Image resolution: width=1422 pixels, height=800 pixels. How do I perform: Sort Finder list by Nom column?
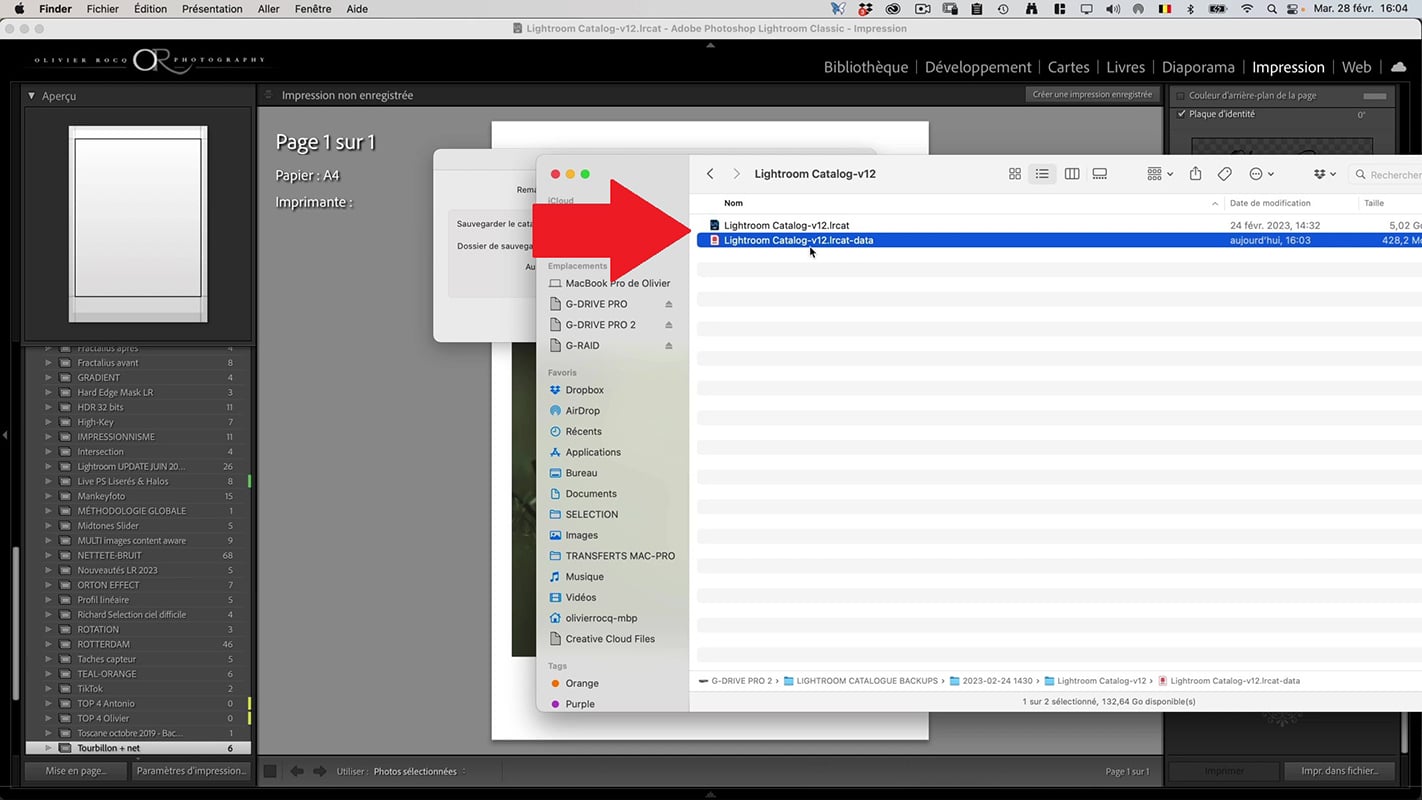pos(733,203)
